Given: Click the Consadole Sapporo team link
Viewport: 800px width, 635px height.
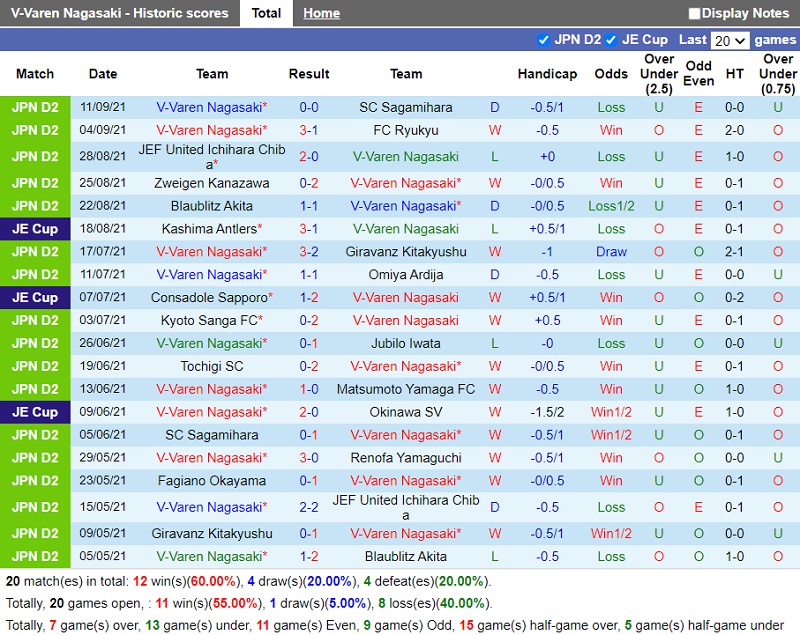Looking at the screenshot, I should [x=209, y=297].
